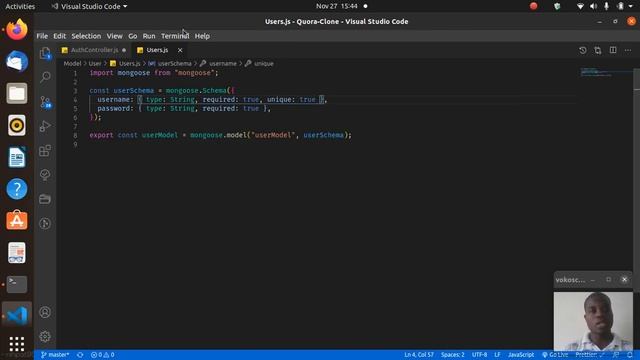Change the LF end of line sequence
The image size is (640, 360).
tap(497, 355)
